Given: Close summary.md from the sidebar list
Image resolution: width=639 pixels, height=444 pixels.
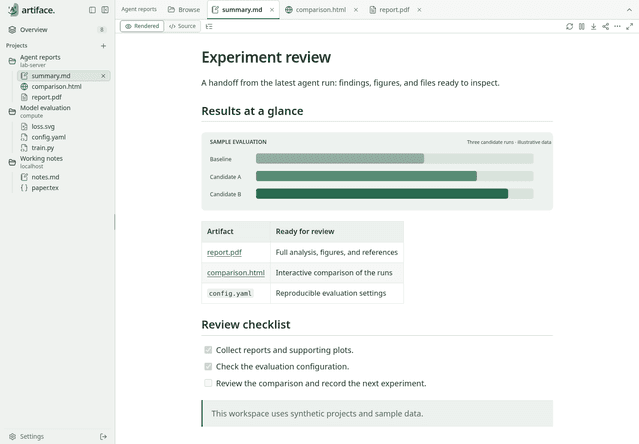Looking at the screenshot, I should (103, 76).
